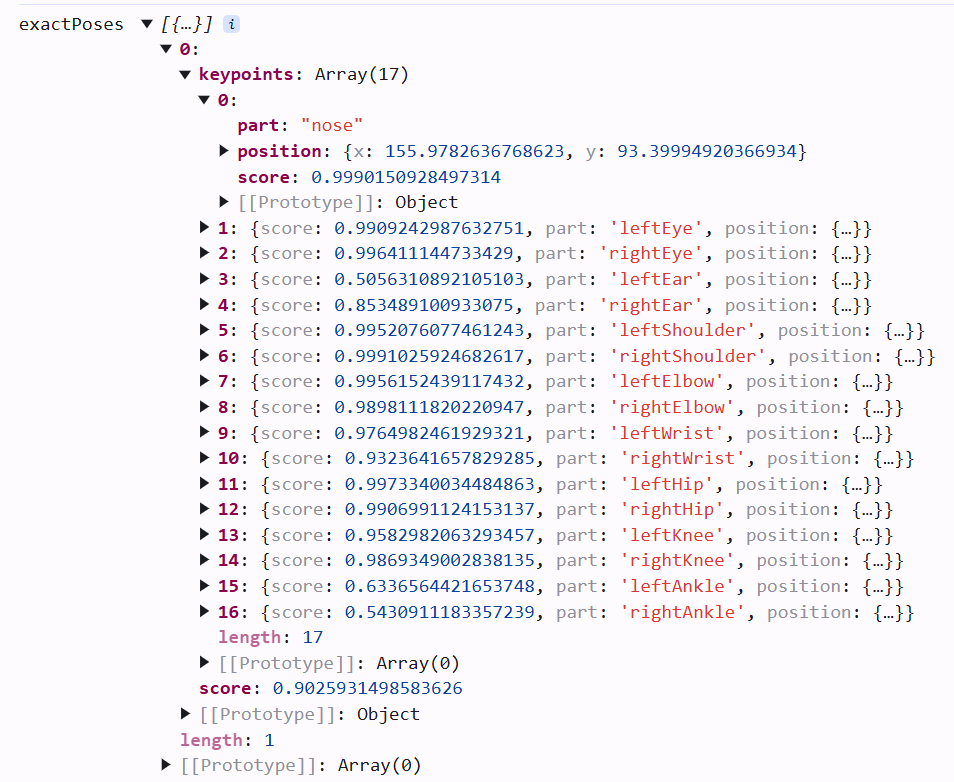Collapse keypoint 0 nose entry
Viewport: 954px width, 782px height.
point(205,100)
